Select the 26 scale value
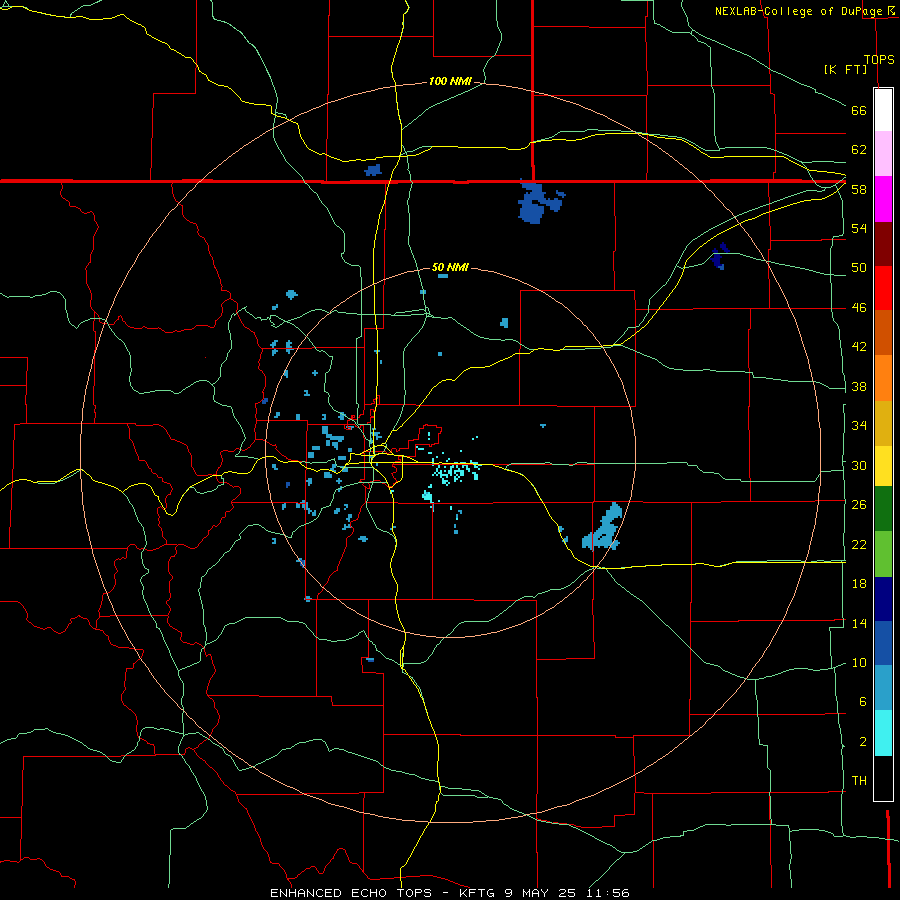This screenshot has width=900, height=900. (859, 505)
